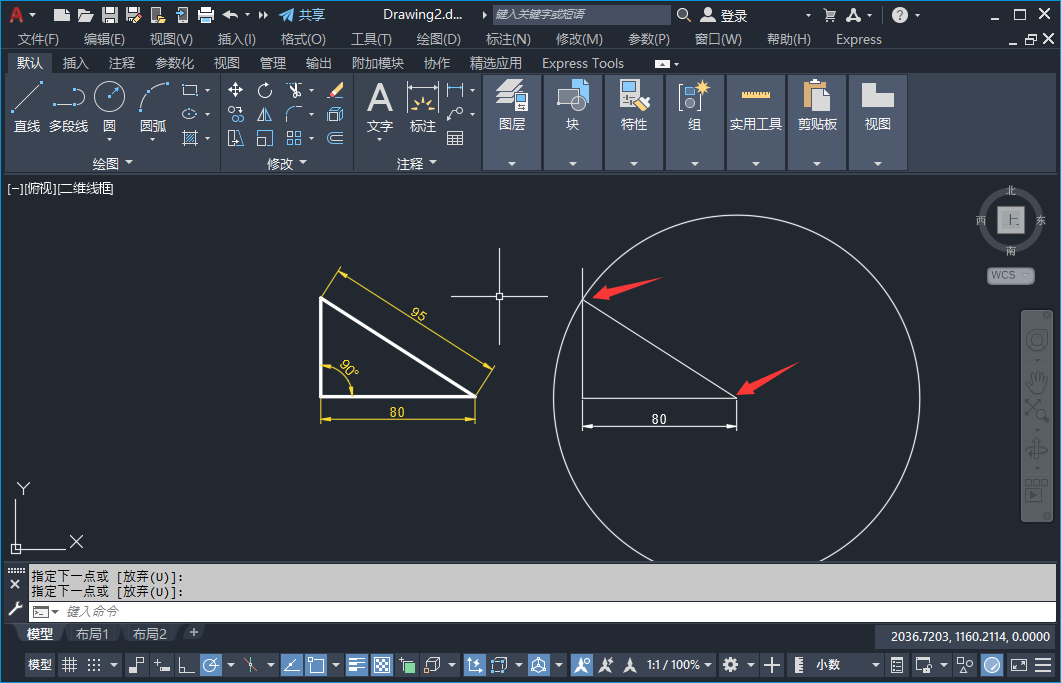Choose the 文字 (Text) annotation tool
Viewport: 1061px width, 683px height.
click(380, 107)
